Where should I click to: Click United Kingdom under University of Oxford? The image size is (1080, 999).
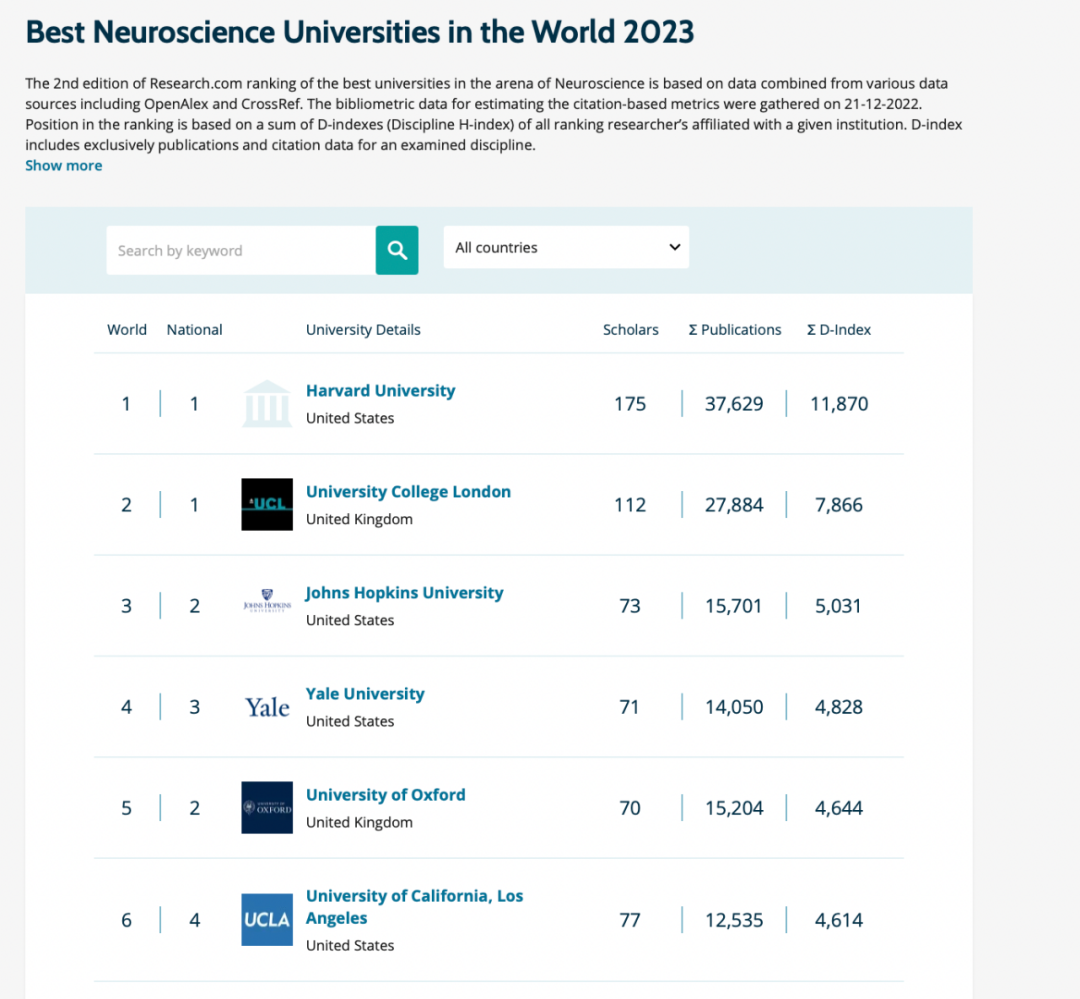click(x=360, y=823)
